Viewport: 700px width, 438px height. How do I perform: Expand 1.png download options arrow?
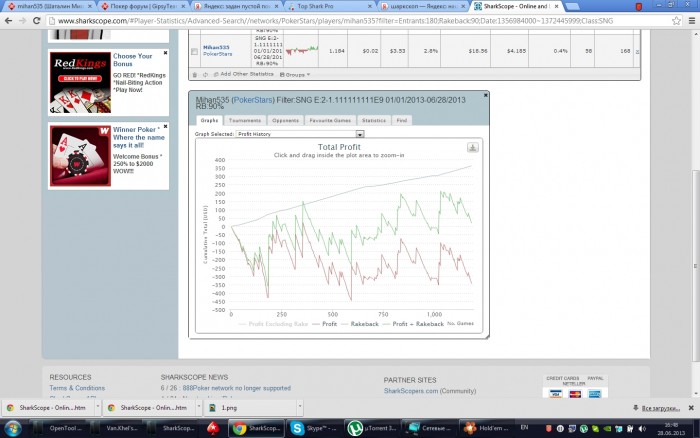300,407
